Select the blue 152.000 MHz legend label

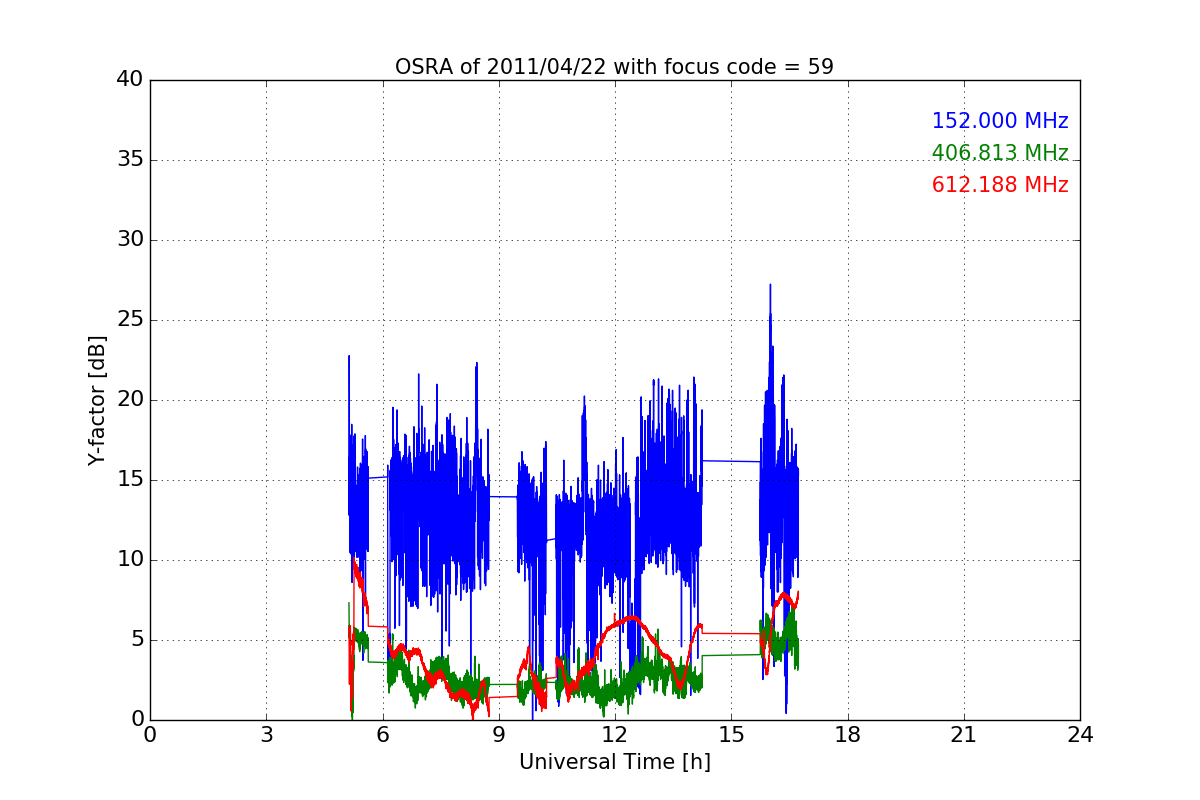[1000, 121]
